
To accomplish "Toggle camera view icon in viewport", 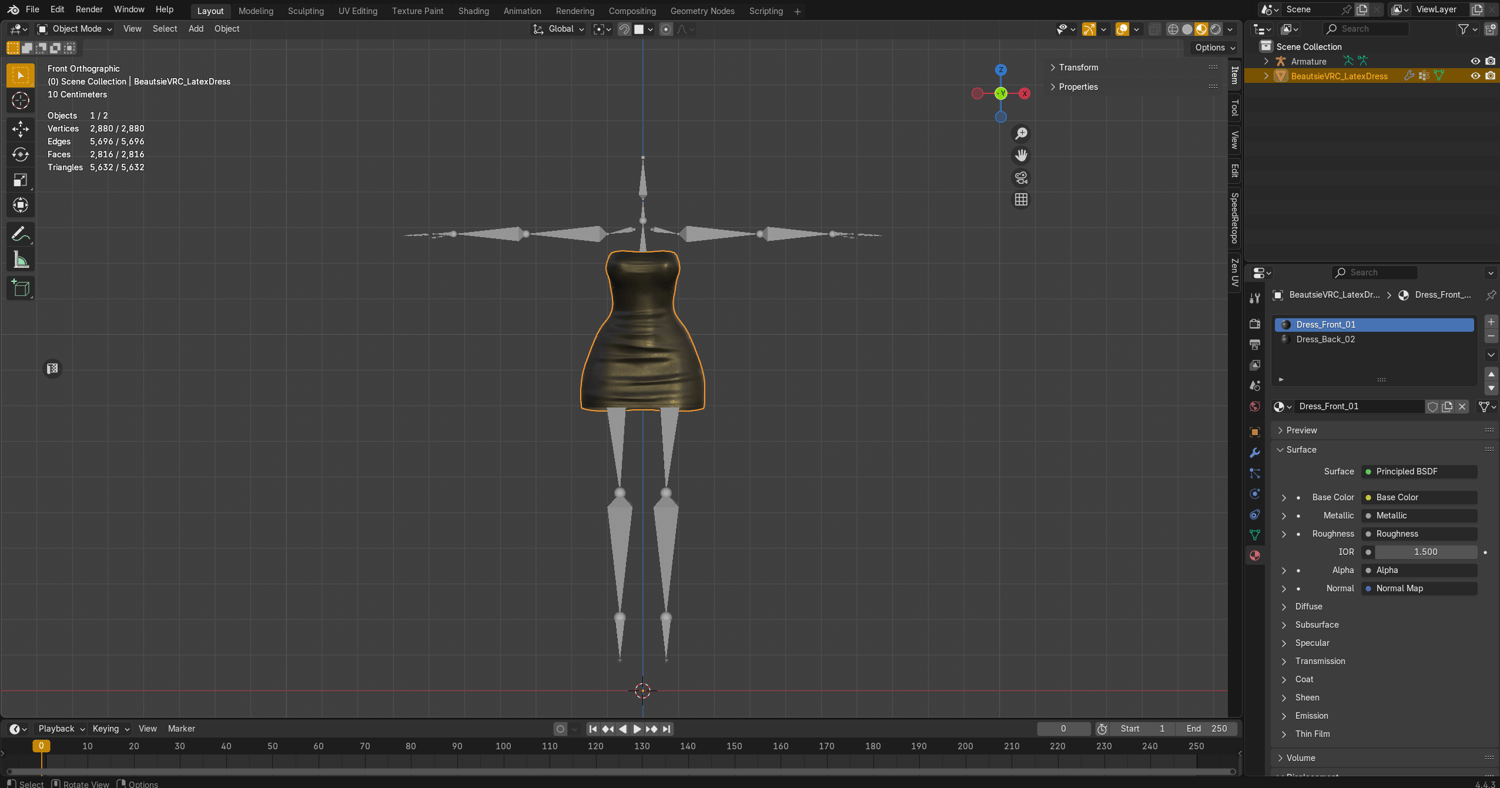I will (x=1021, y=178).
